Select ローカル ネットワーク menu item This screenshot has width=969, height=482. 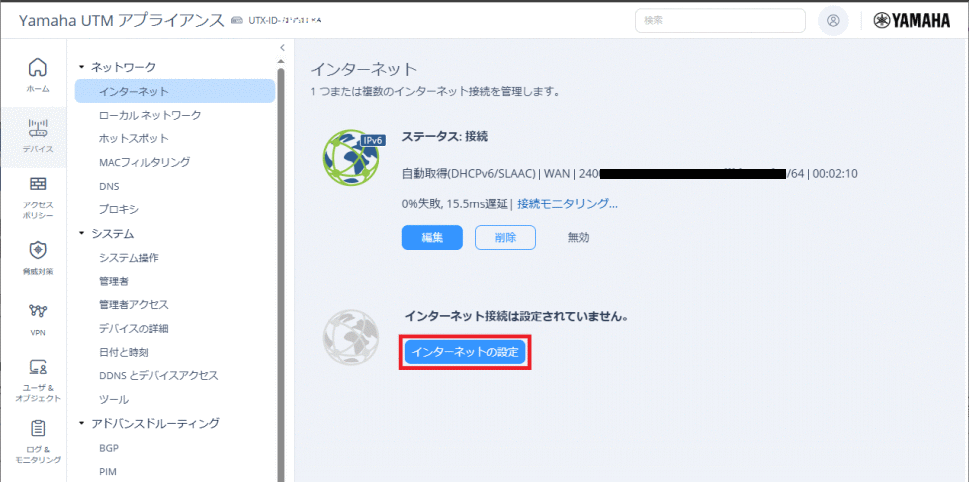click(x=150, y=115)
